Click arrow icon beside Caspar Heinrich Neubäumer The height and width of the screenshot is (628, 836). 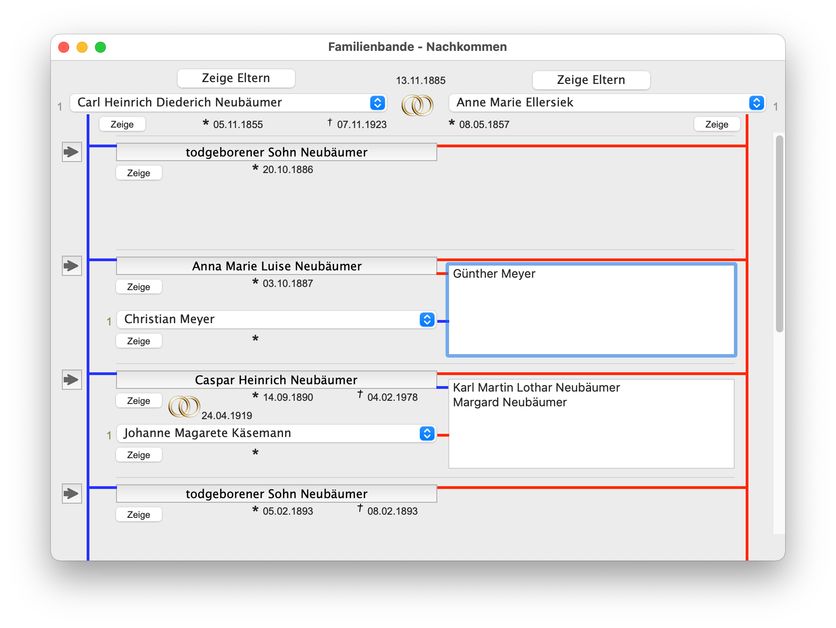72,380
